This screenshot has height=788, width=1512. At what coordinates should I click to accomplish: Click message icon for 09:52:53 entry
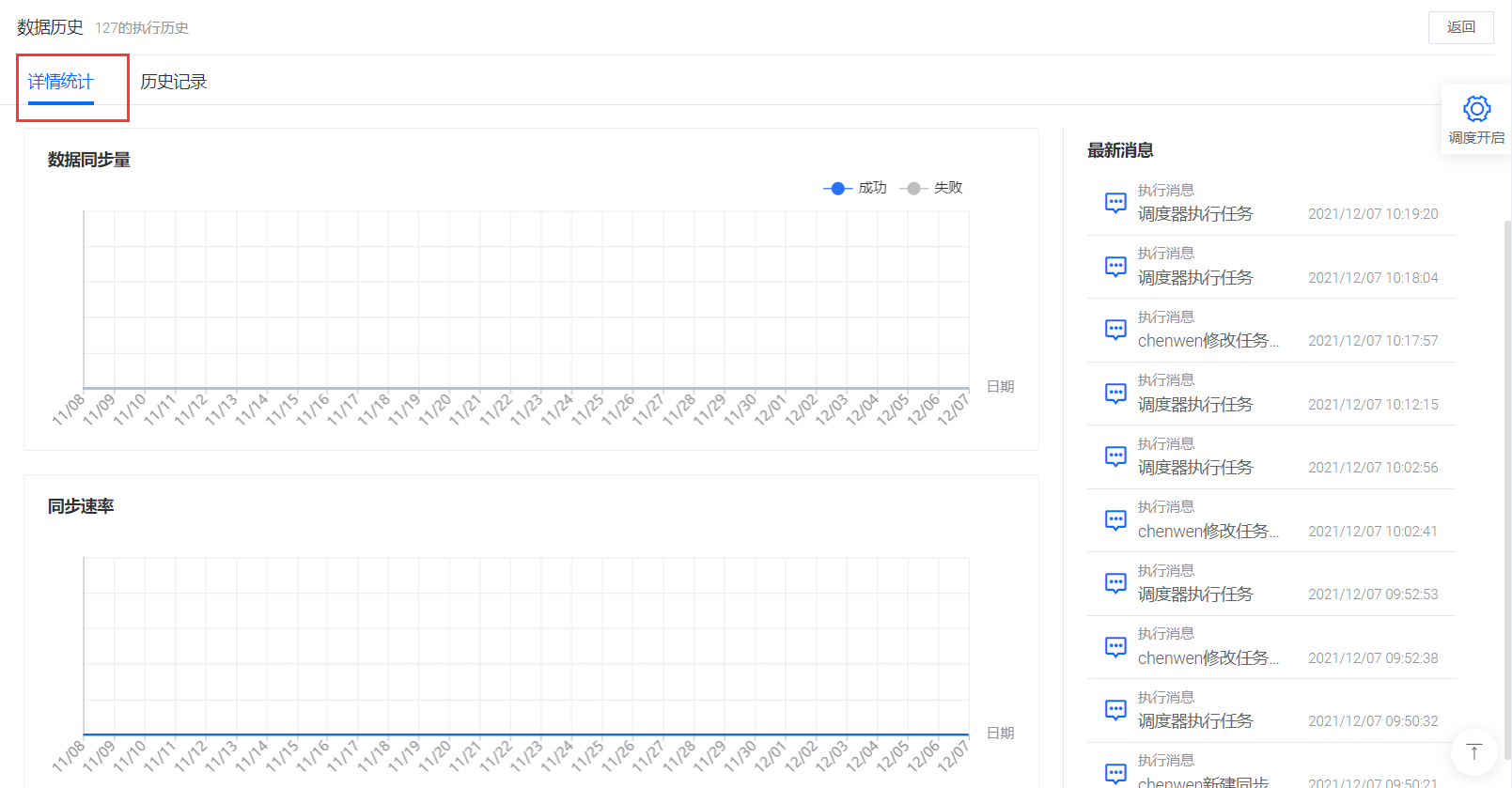point(1115,583)
